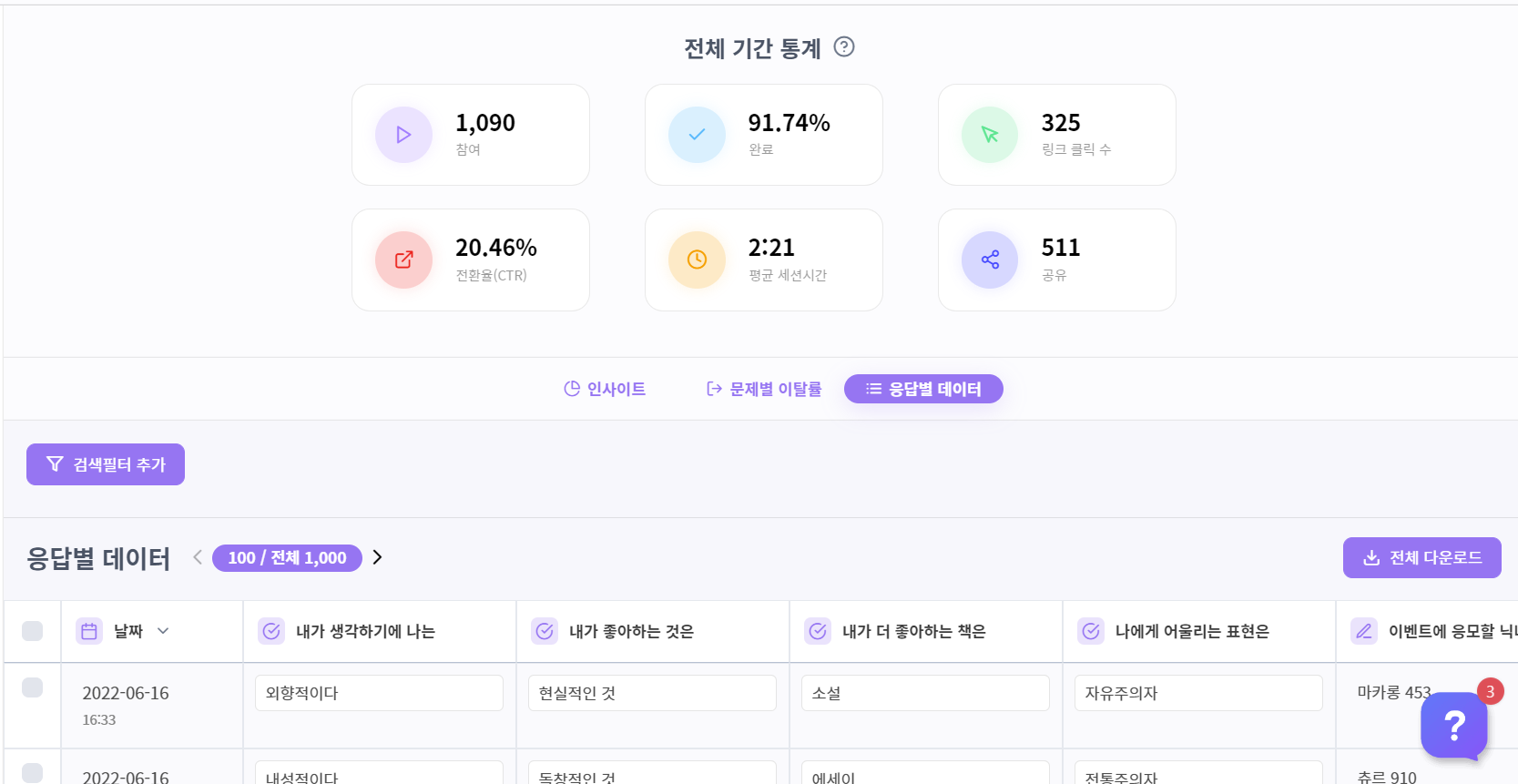Image resolution: width=1518 pixels, height=784 pixels.
Task: Click the checkmark icon on the 완료 card
Action: [697, 135]
